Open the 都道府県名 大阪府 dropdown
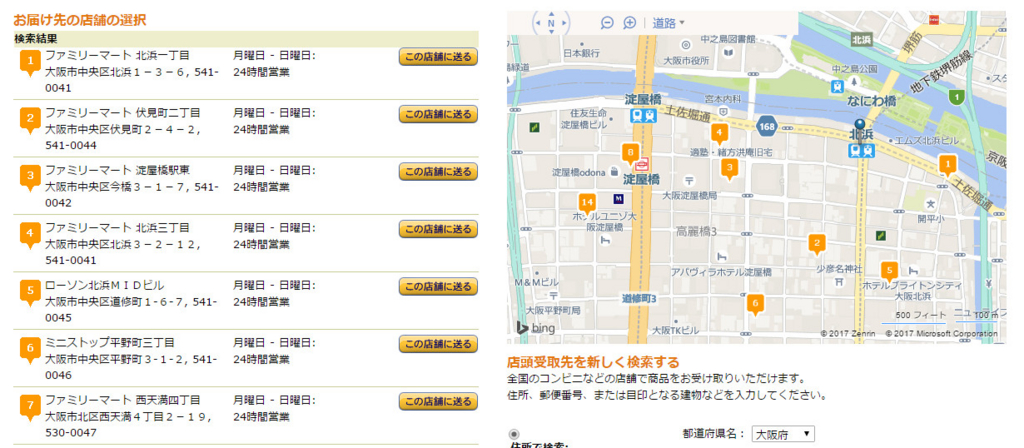Image resolution: width=1024 pixels, height=448 pixels. (783, 434)
